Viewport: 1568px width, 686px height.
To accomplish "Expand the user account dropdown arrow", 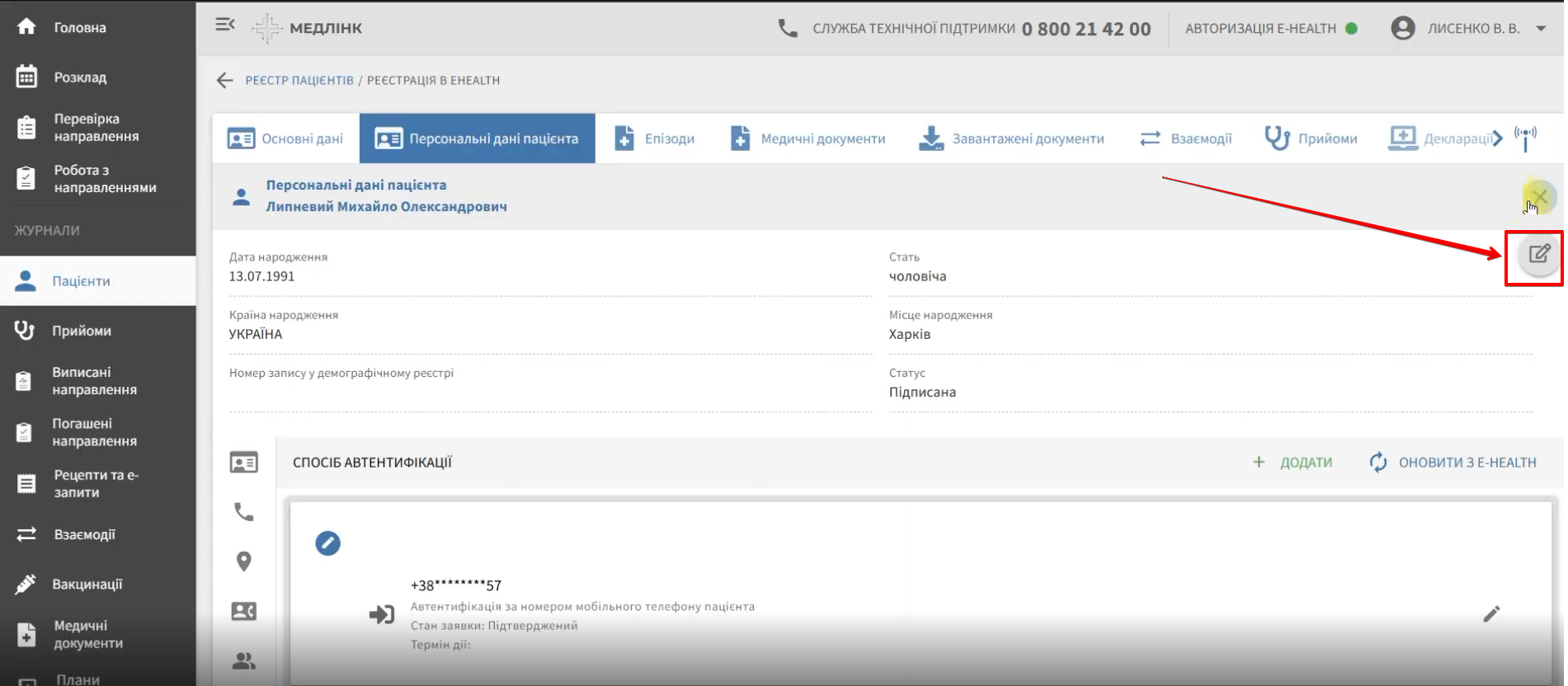I will [x=1541, y=28].
